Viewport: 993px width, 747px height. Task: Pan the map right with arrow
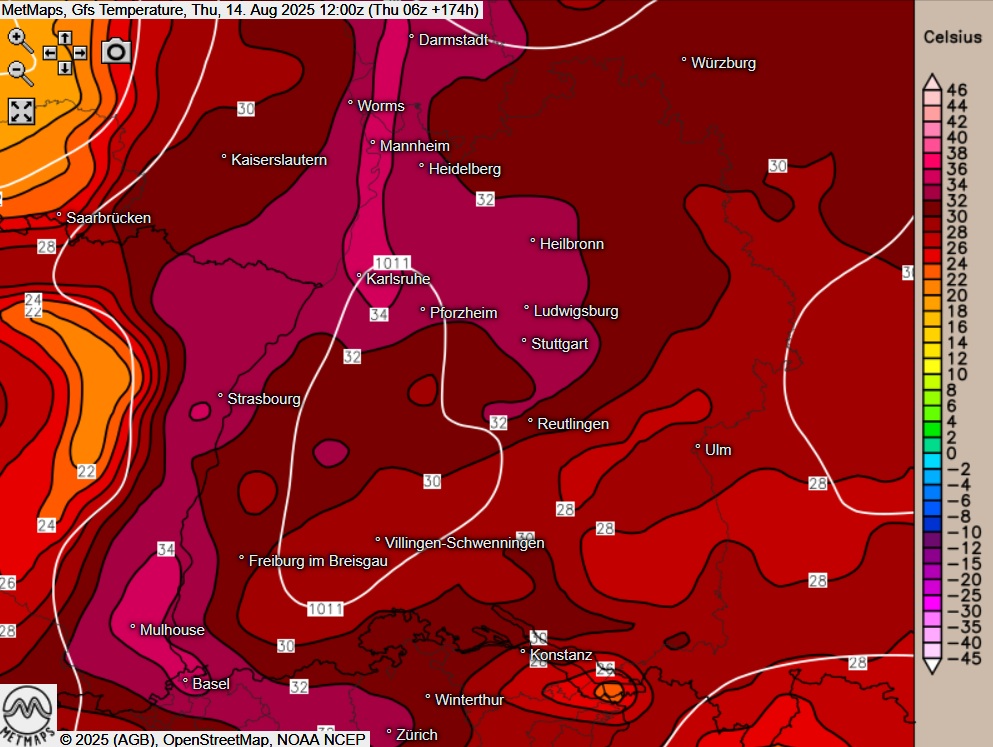click(x=80, y=53)
